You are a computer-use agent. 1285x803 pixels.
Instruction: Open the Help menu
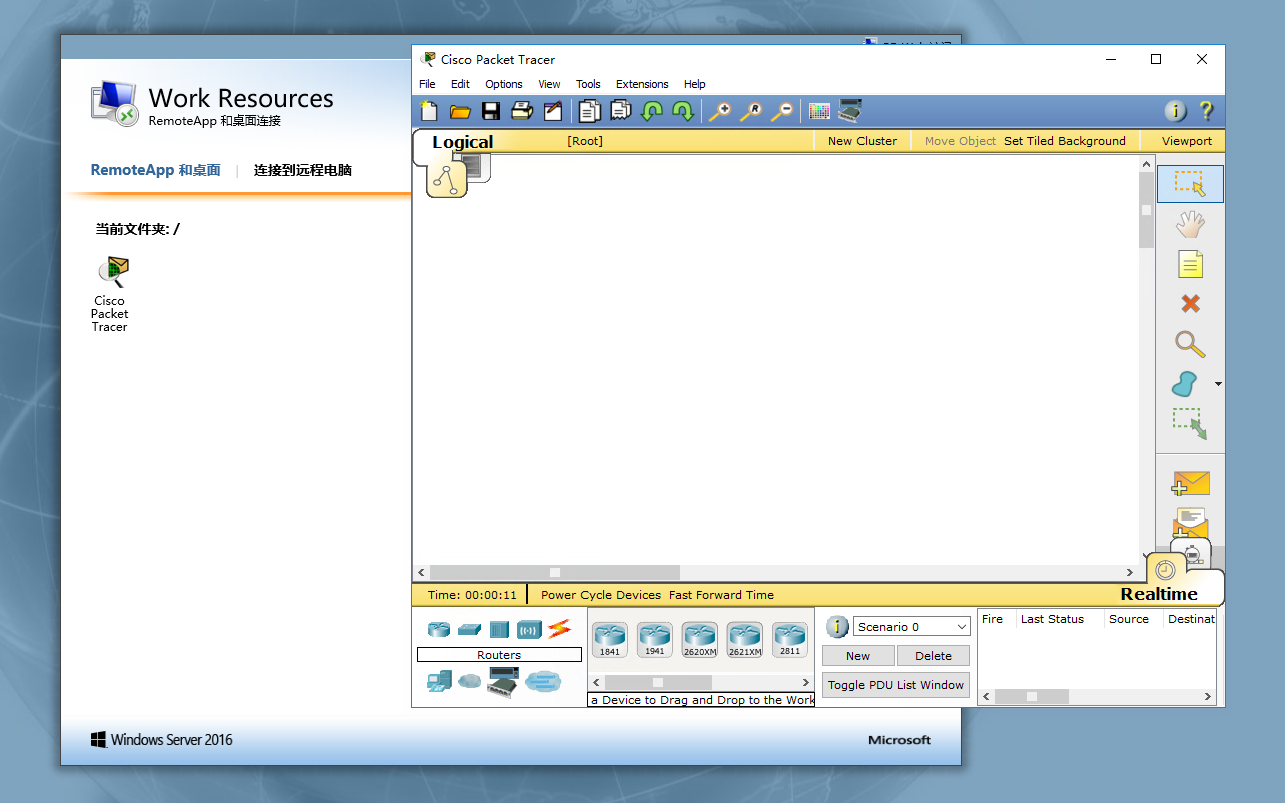click(x=695, y=84)
